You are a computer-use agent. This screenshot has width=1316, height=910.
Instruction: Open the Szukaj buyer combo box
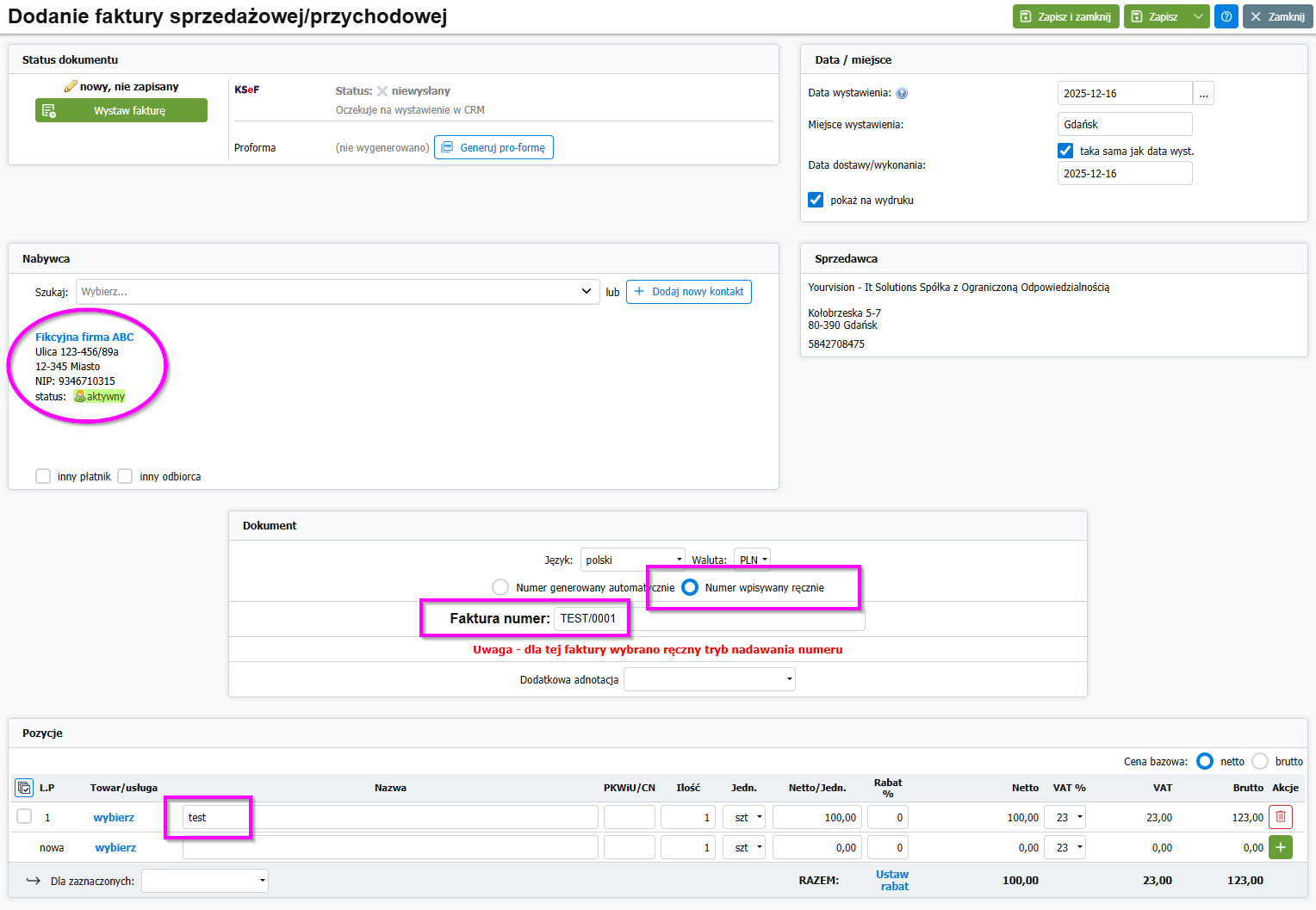tap(338, 292)
